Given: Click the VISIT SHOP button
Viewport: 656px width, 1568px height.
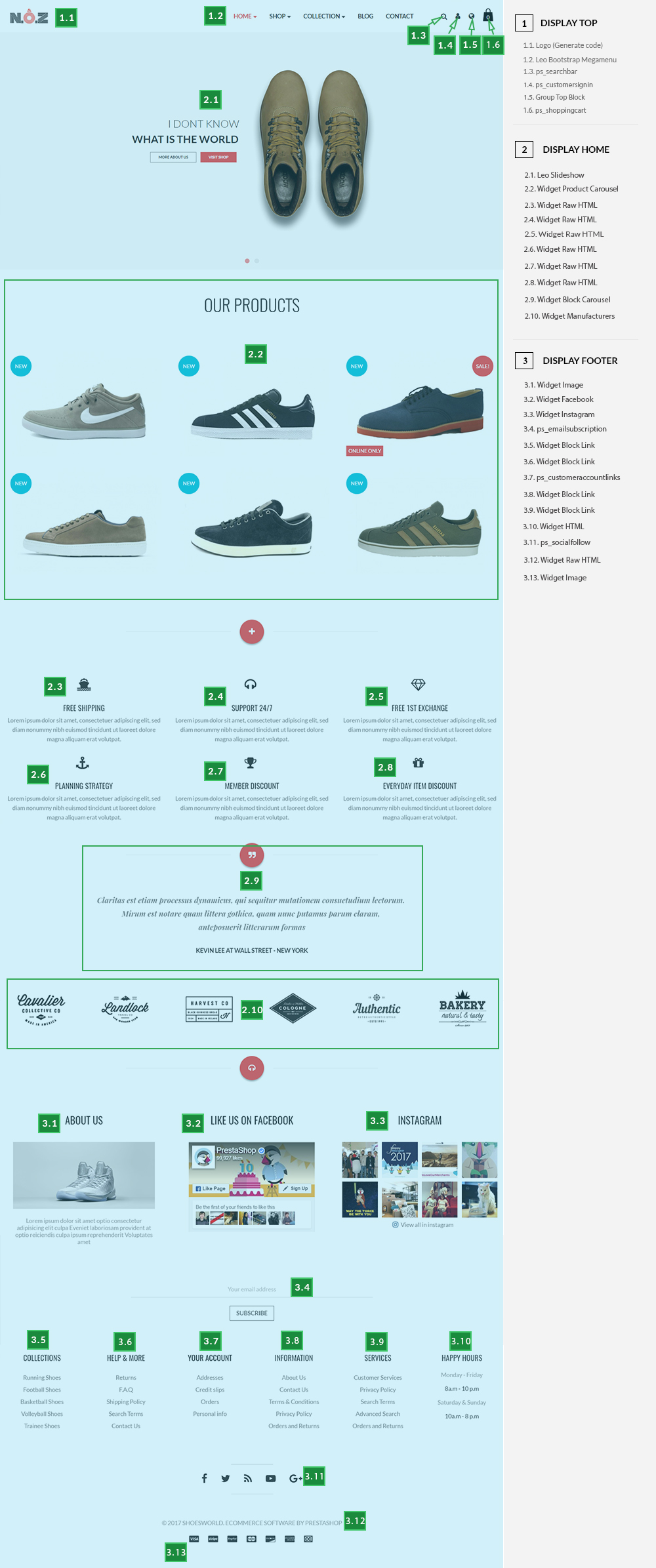Looking at the screenshot, I should pyautogui.click(x=218, y=157).
